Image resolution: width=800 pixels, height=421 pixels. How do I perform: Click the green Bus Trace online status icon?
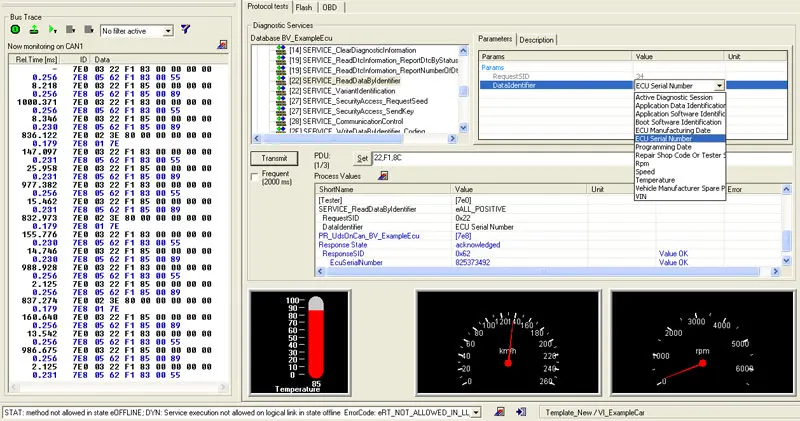pos(15,30)
